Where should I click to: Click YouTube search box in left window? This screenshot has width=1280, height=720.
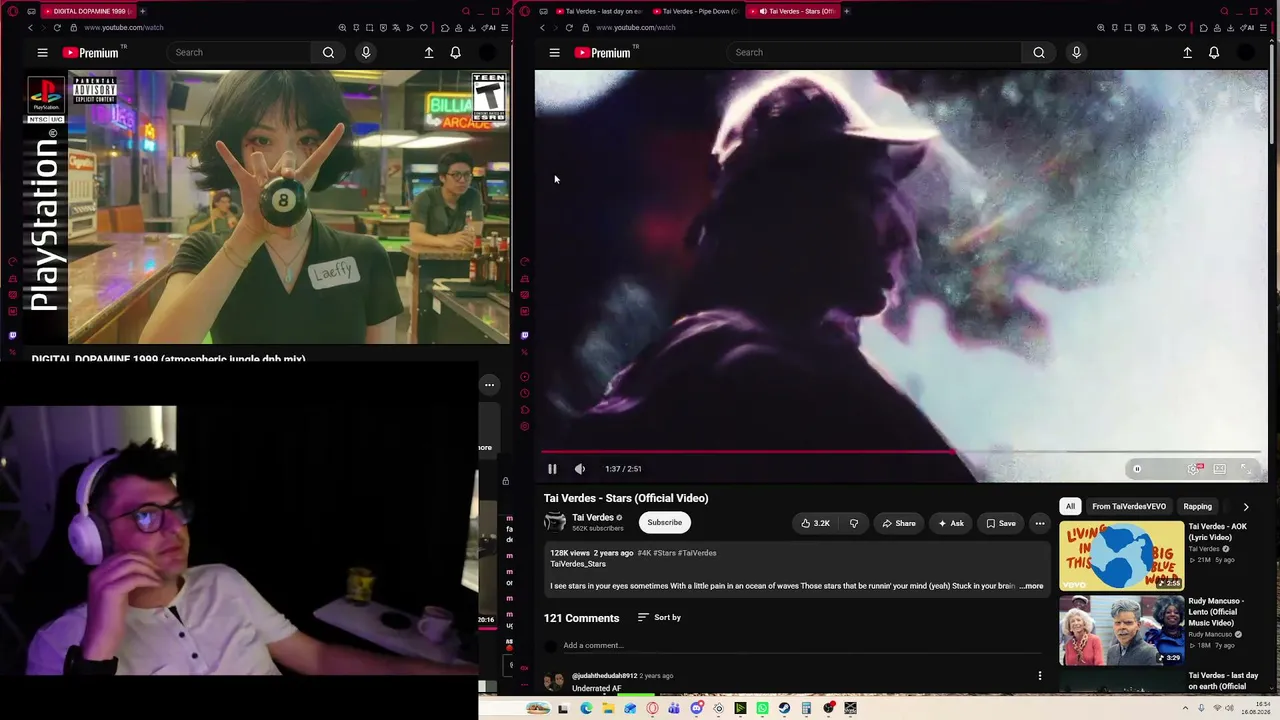240,53
